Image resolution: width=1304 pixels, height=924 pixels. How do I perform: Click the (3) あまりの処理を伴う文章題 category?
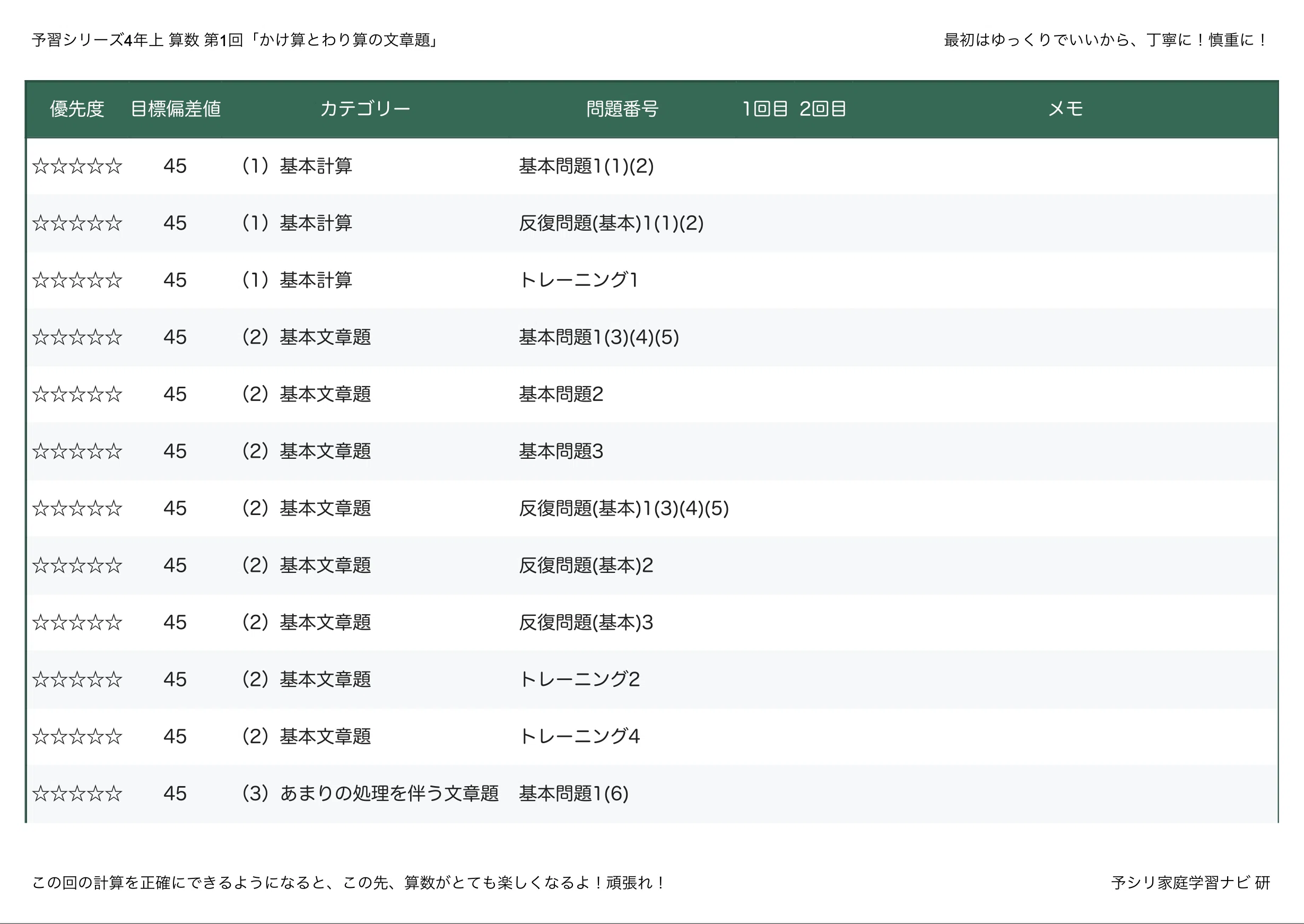pos(370,793)
